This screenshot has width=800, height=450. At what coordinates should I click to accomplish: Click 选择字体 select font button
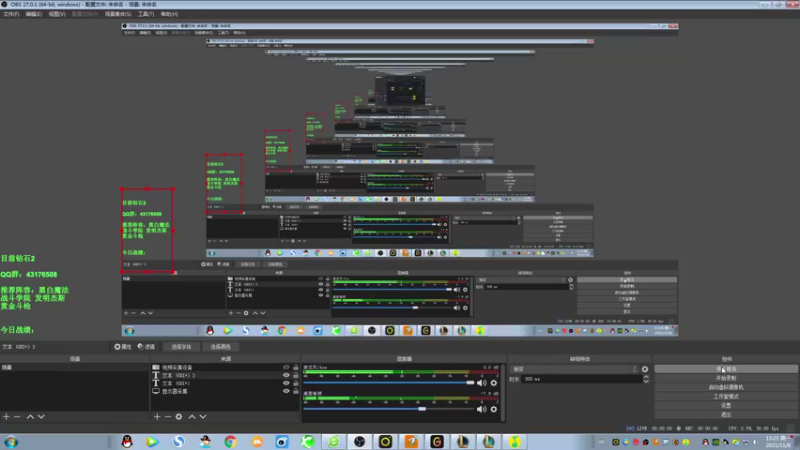(181, 347)
